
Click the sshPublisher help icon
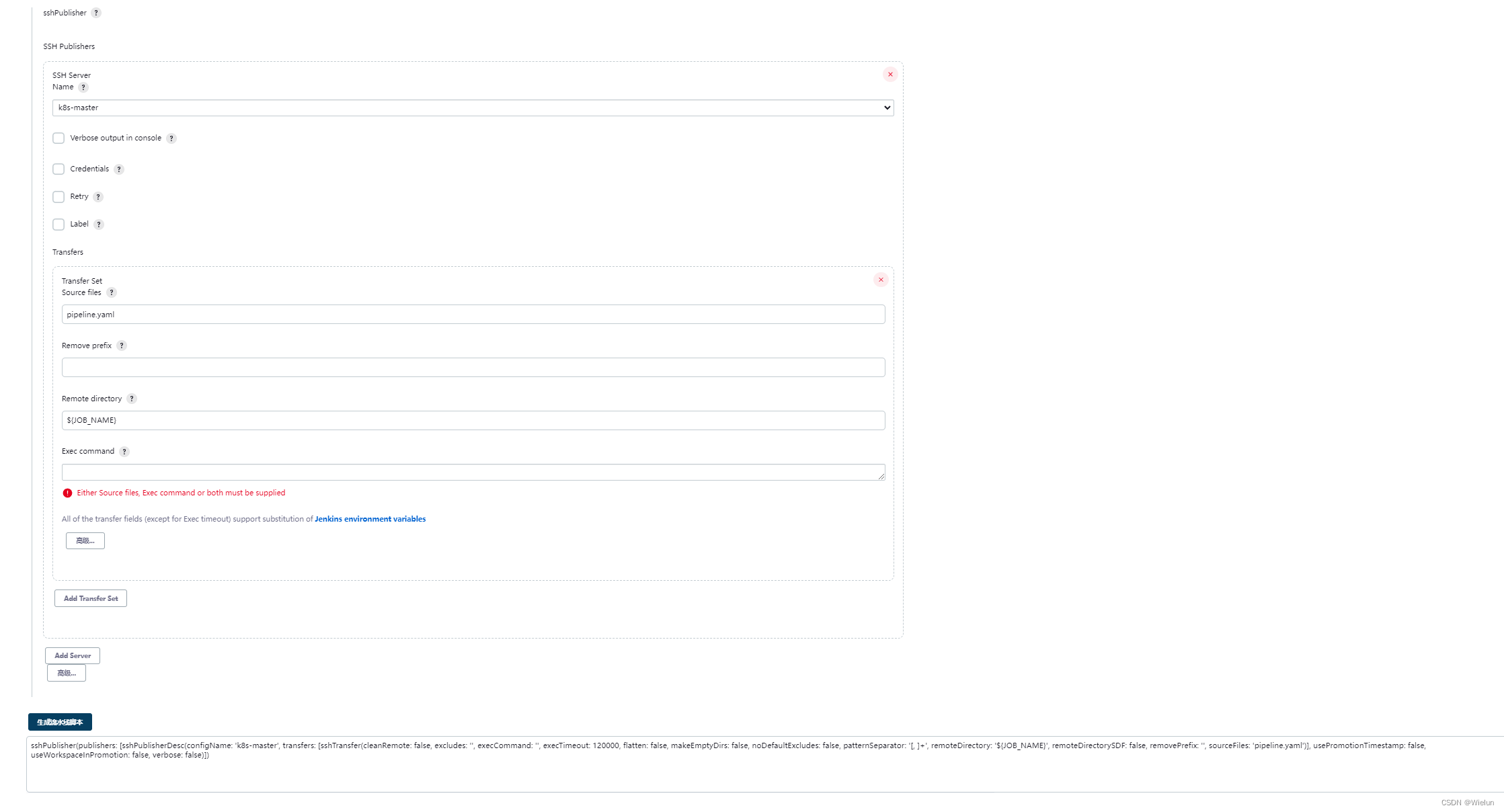click(x=98, y=12)
